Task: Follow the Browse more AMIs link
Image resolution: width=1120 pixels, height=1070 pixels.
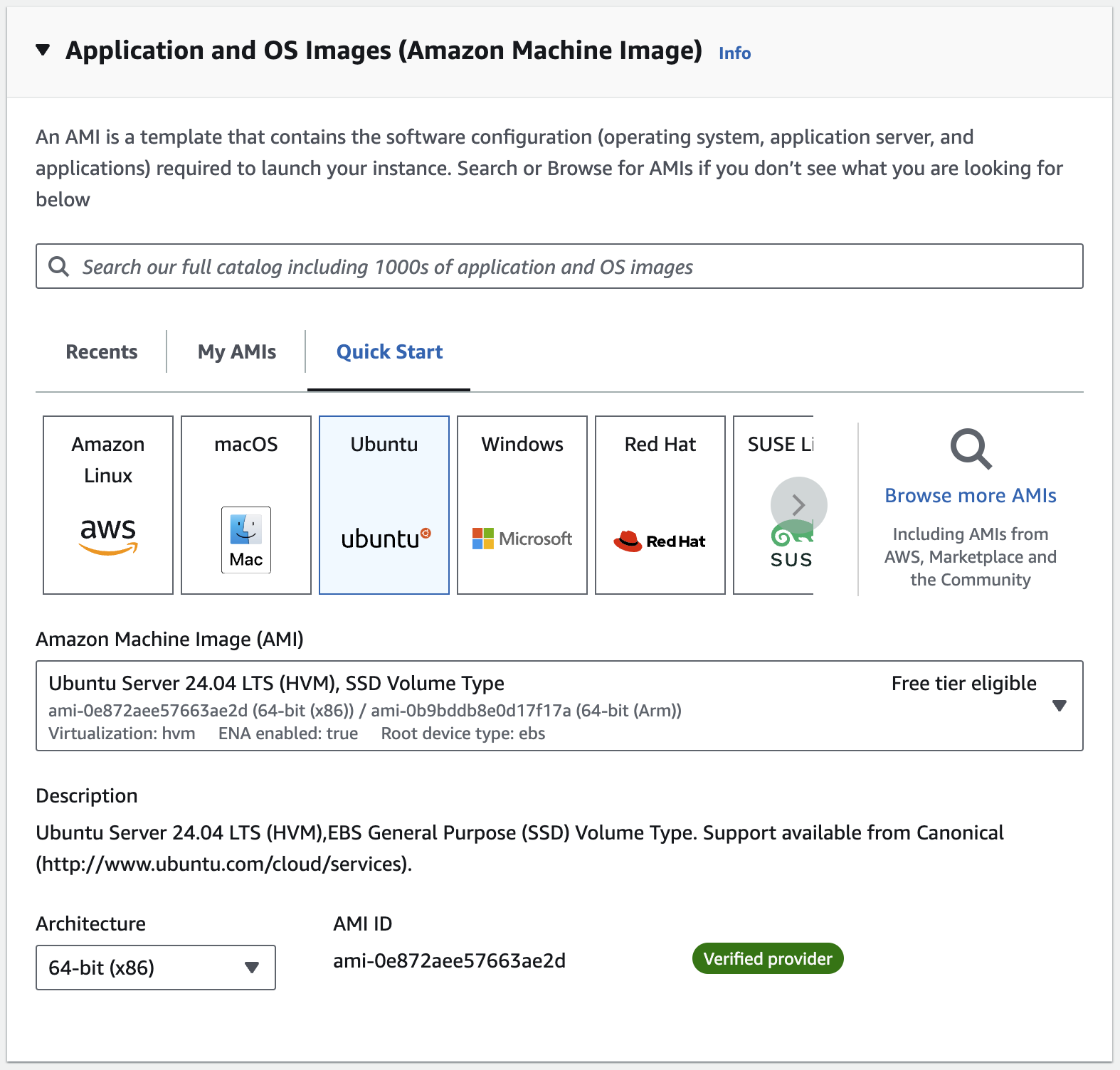Action: coord(971,496)
